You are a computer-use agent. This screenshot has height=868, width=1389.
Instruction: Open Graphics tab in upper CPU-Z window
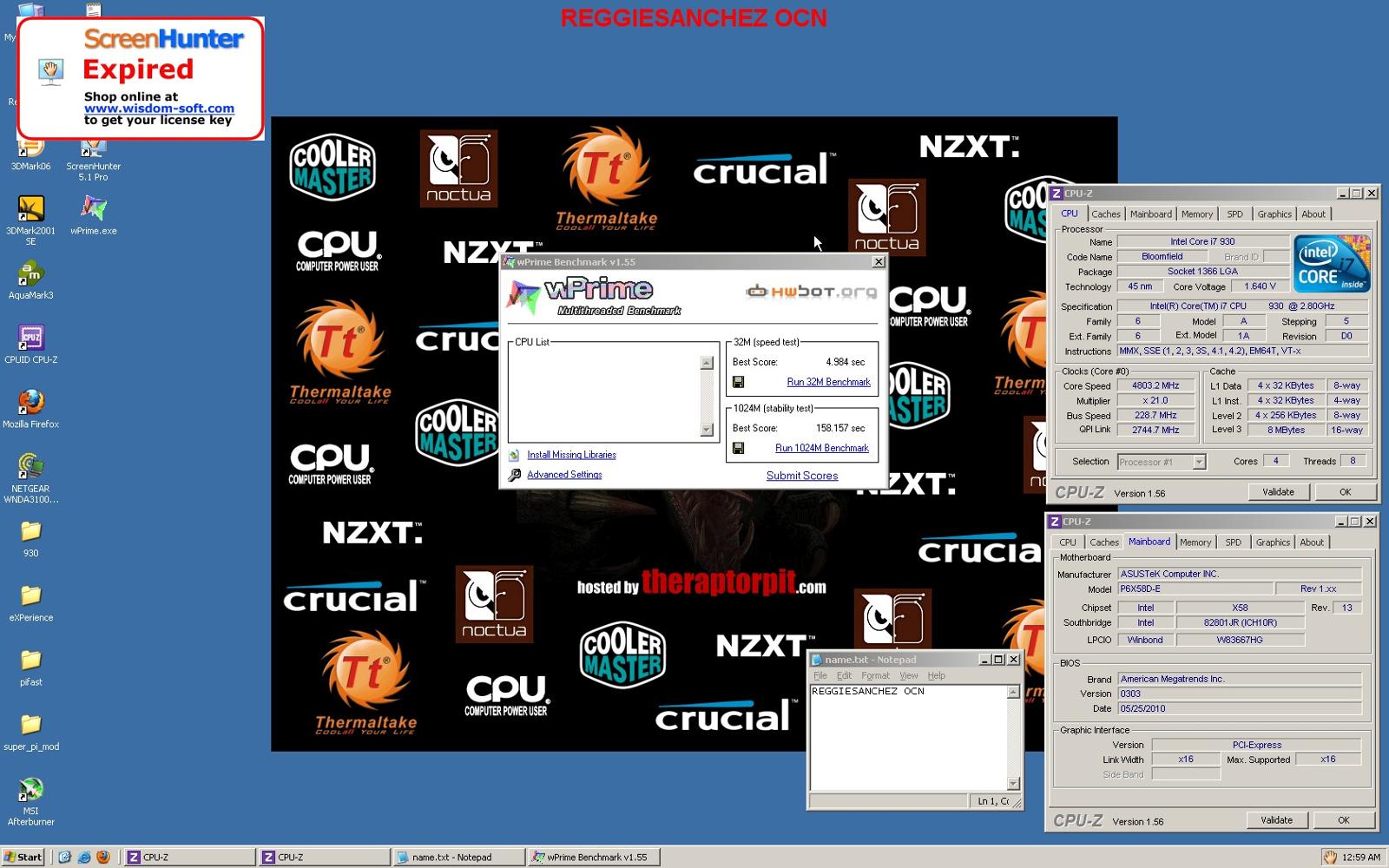1274,214
